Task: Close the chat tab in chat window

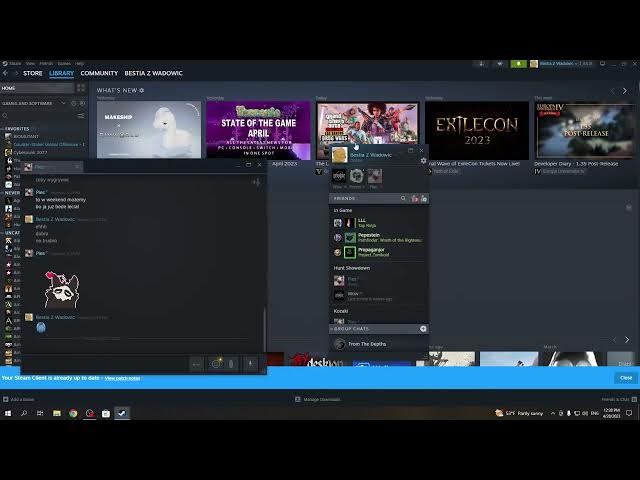Action: pos(77,167)
